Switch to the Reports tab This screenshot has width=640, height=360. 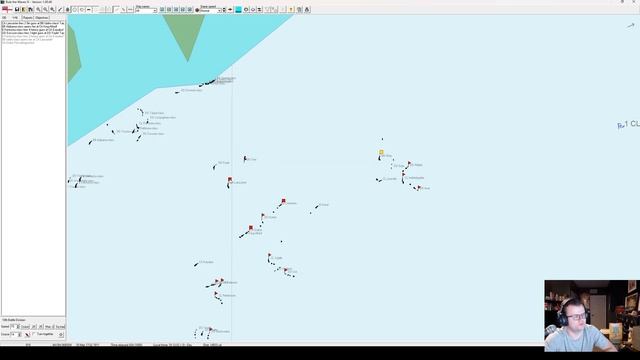(27, 18)
